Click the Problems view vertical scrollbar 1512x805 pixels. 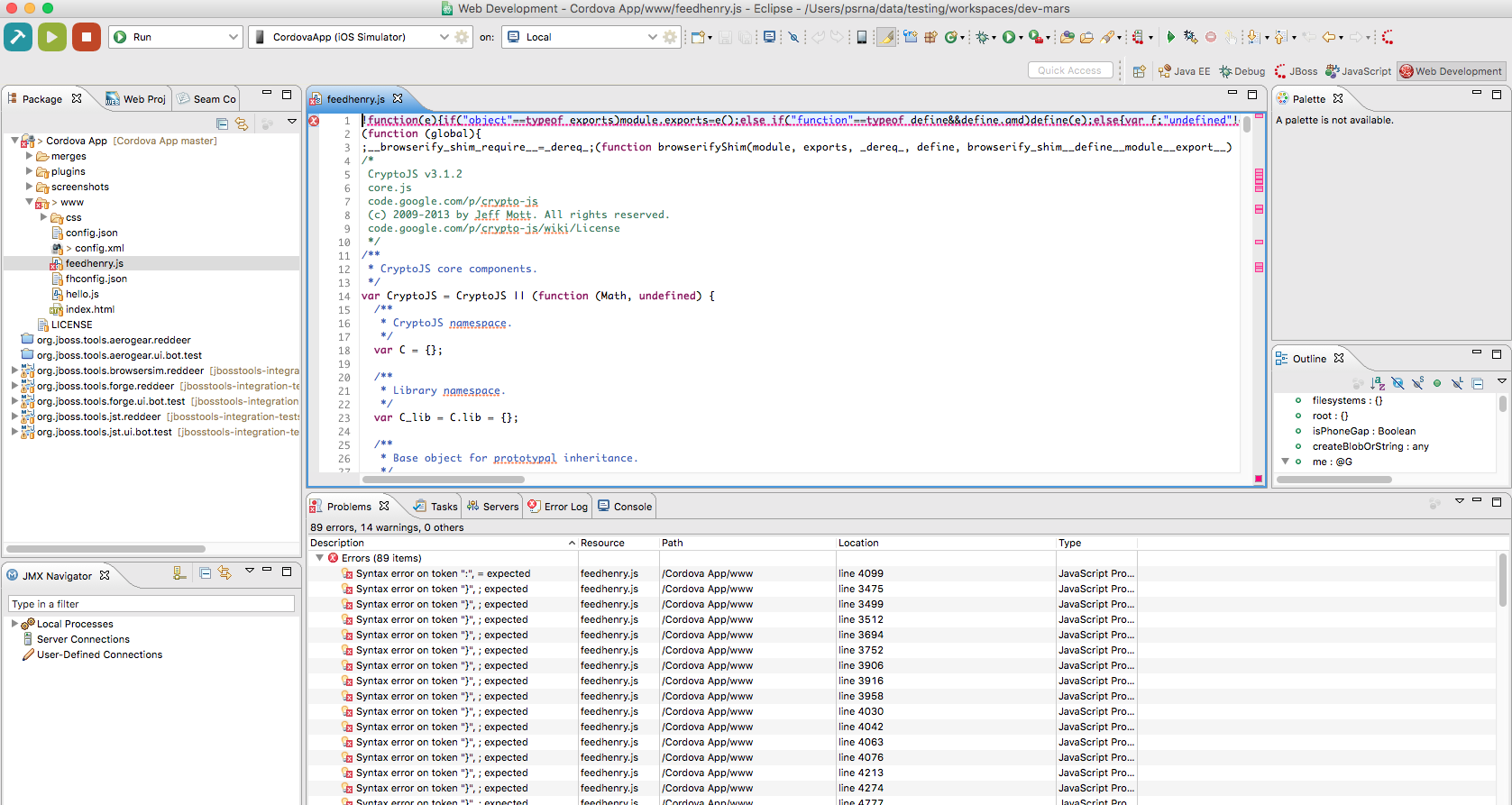tap(1502, 579)
